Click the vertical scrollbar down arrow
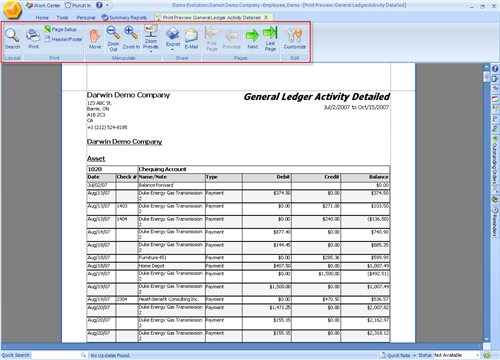This screenshot has height=360, width=500. coord(486,339)
